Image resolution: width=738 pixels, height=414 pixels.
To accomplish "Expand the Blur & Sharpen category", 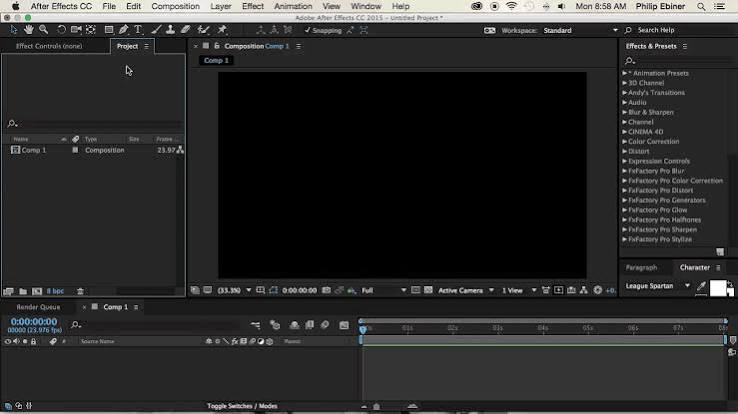I will (x=625, y=112).
